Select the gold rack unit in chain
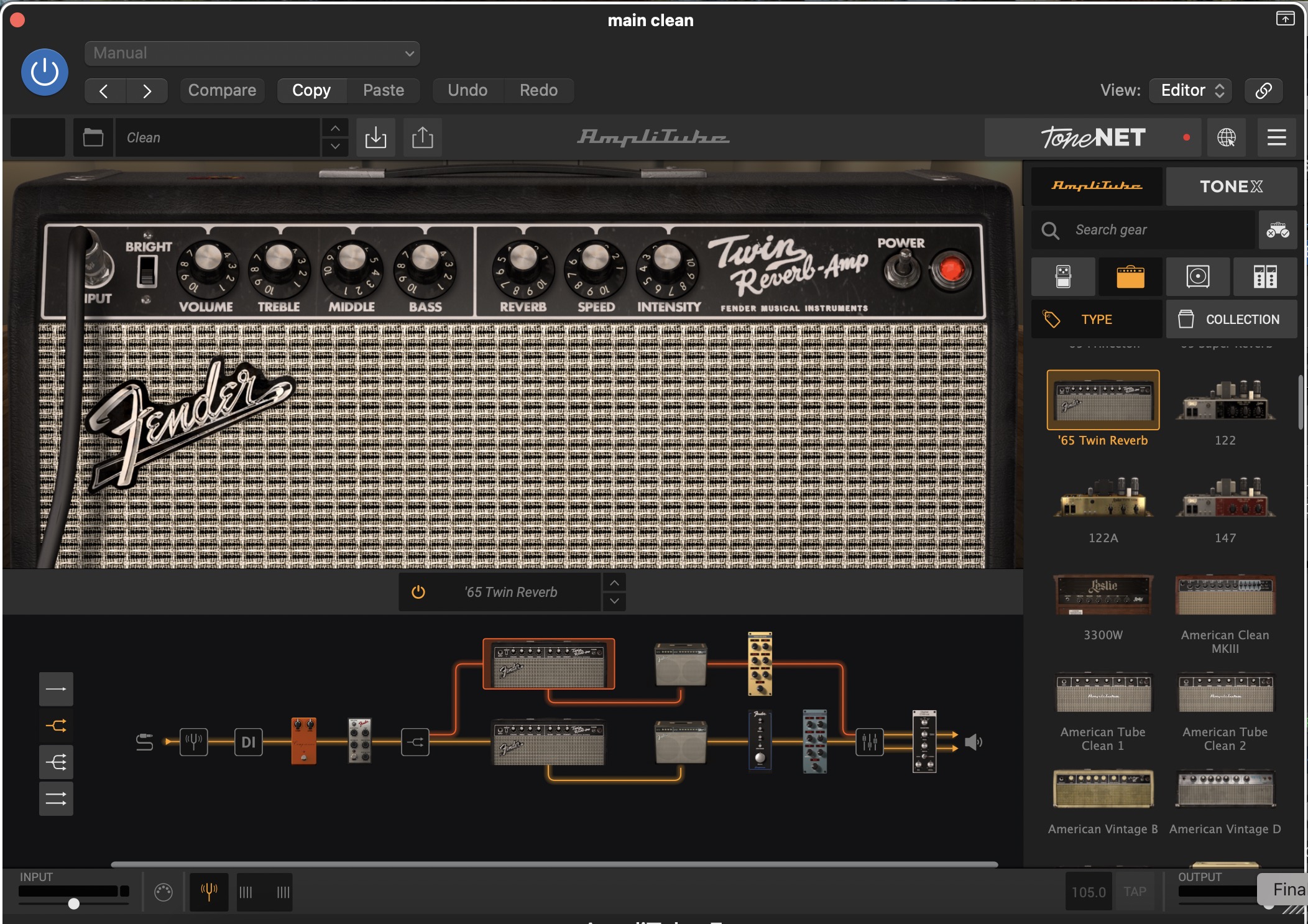The width and height of the screenshot is (1308, 924). click(x=760, y=664)
